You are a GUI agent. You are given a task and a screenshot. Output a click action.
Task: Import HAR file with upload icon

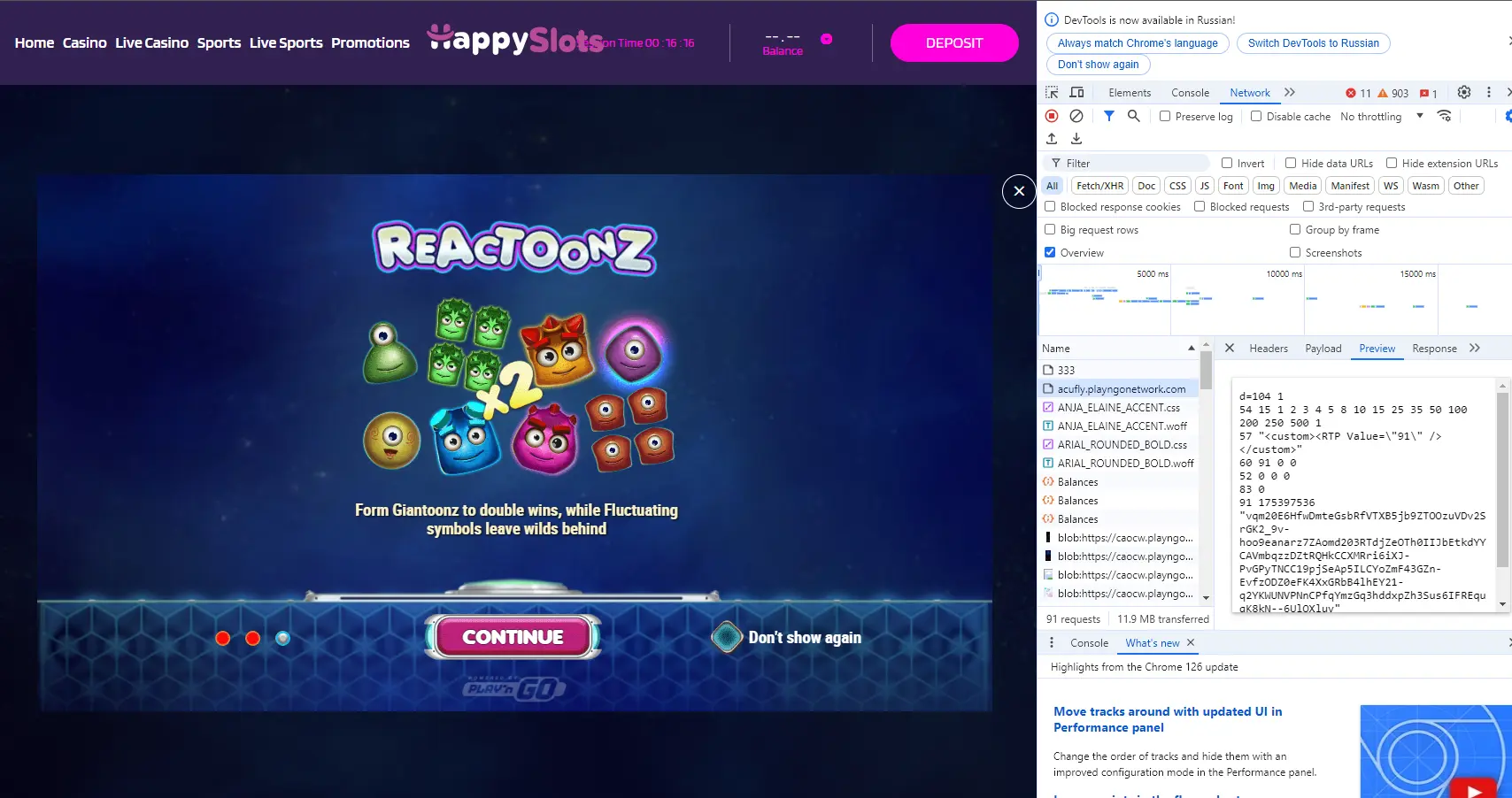(x=1052, y=139)
